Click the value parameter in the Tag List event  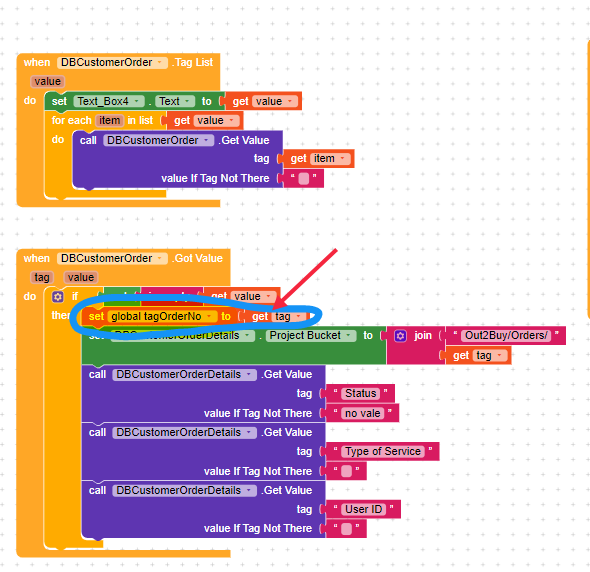(x=47, y=82)
